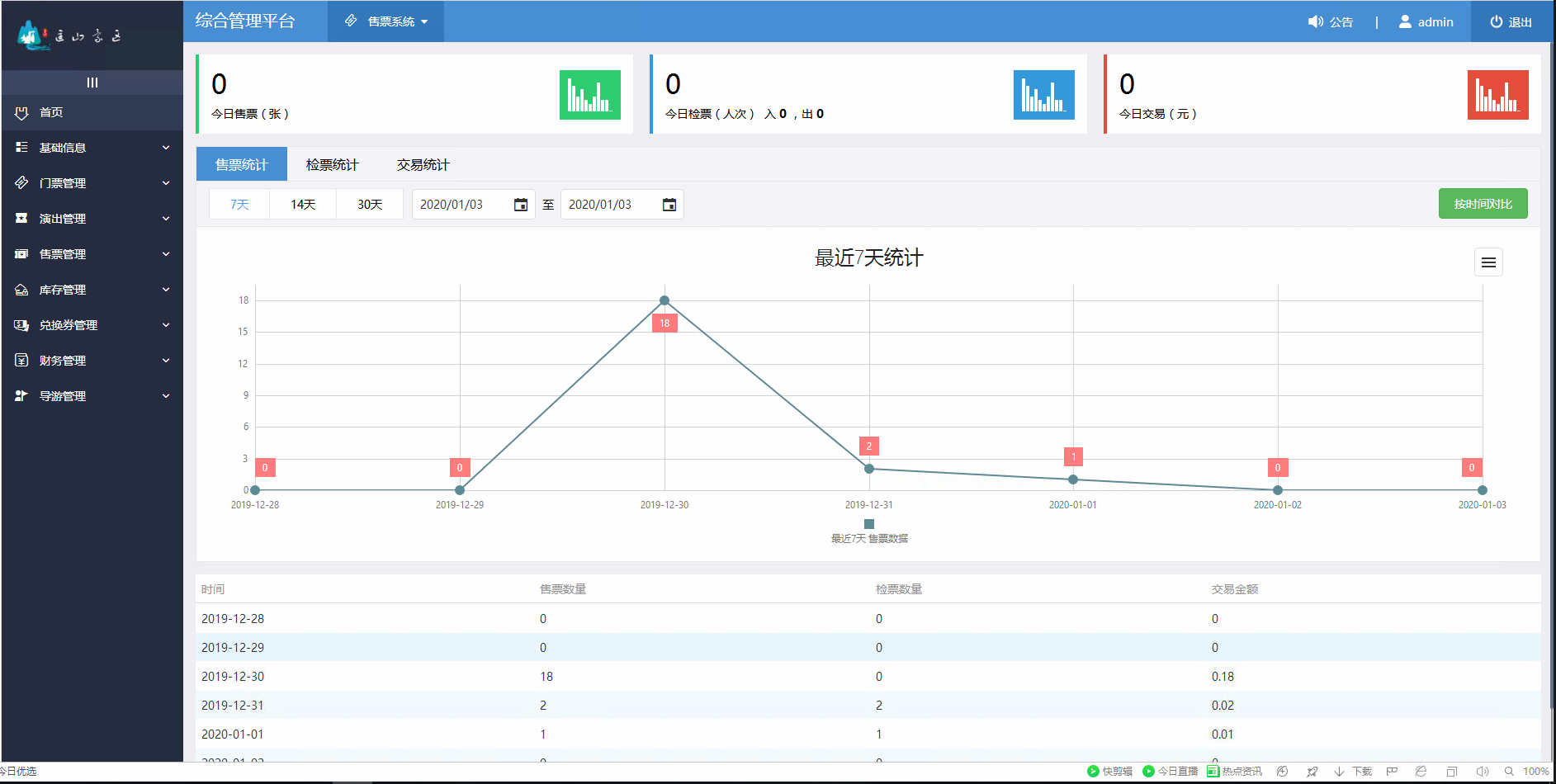Image resolution: width=1556 pixels, height=784 pixels.
Task: Select the 14天 range option
Action: point(303,205)
